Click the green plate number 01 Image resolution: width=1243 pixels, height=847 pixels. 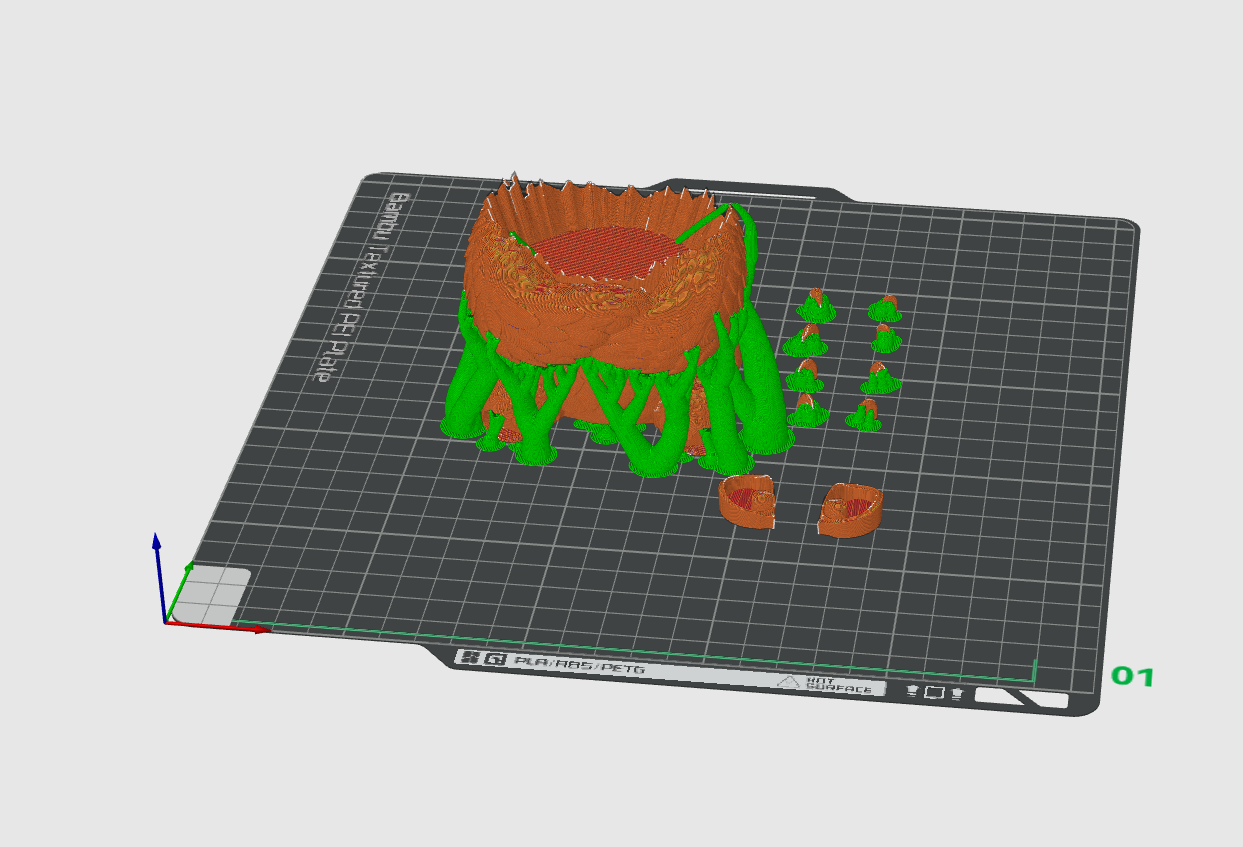1133,677
